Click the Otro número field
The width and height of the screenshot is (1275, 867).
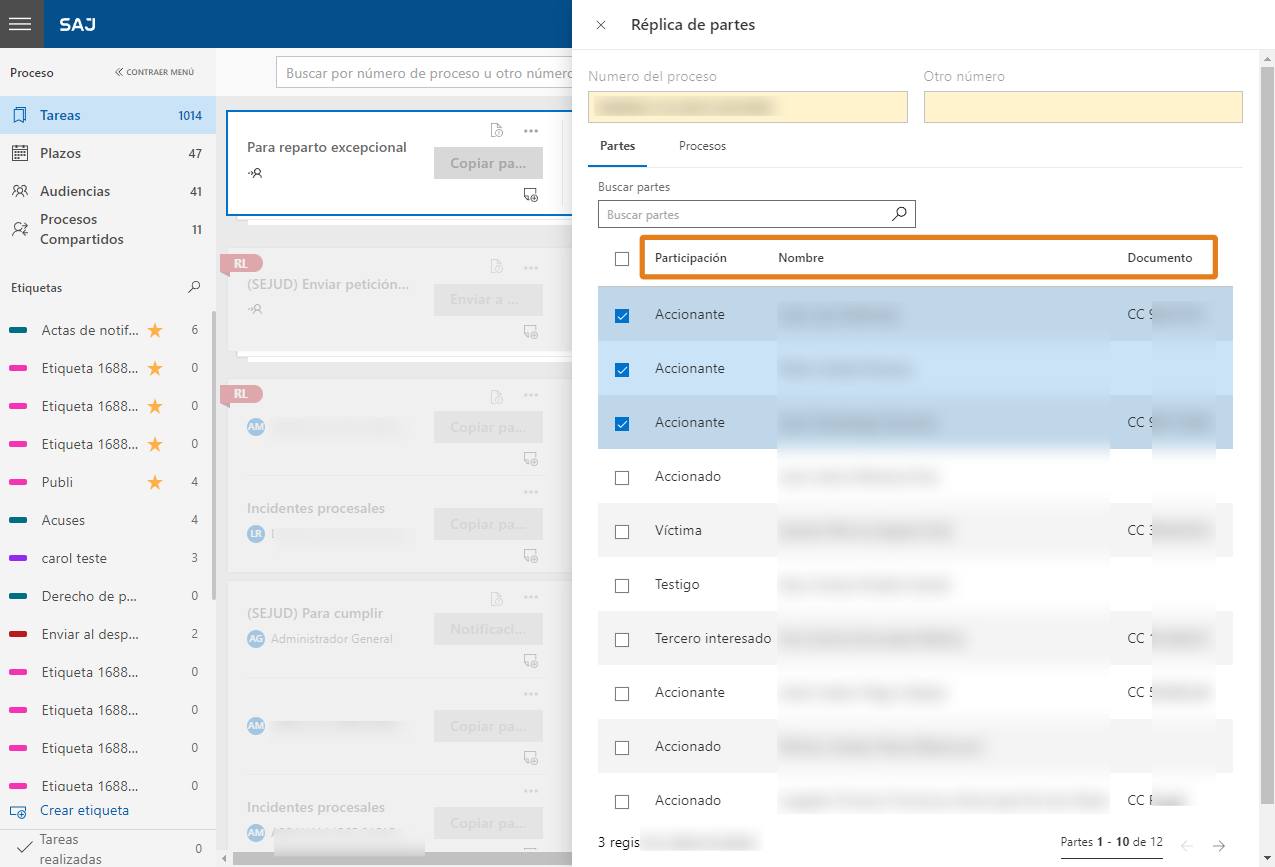1083,107
